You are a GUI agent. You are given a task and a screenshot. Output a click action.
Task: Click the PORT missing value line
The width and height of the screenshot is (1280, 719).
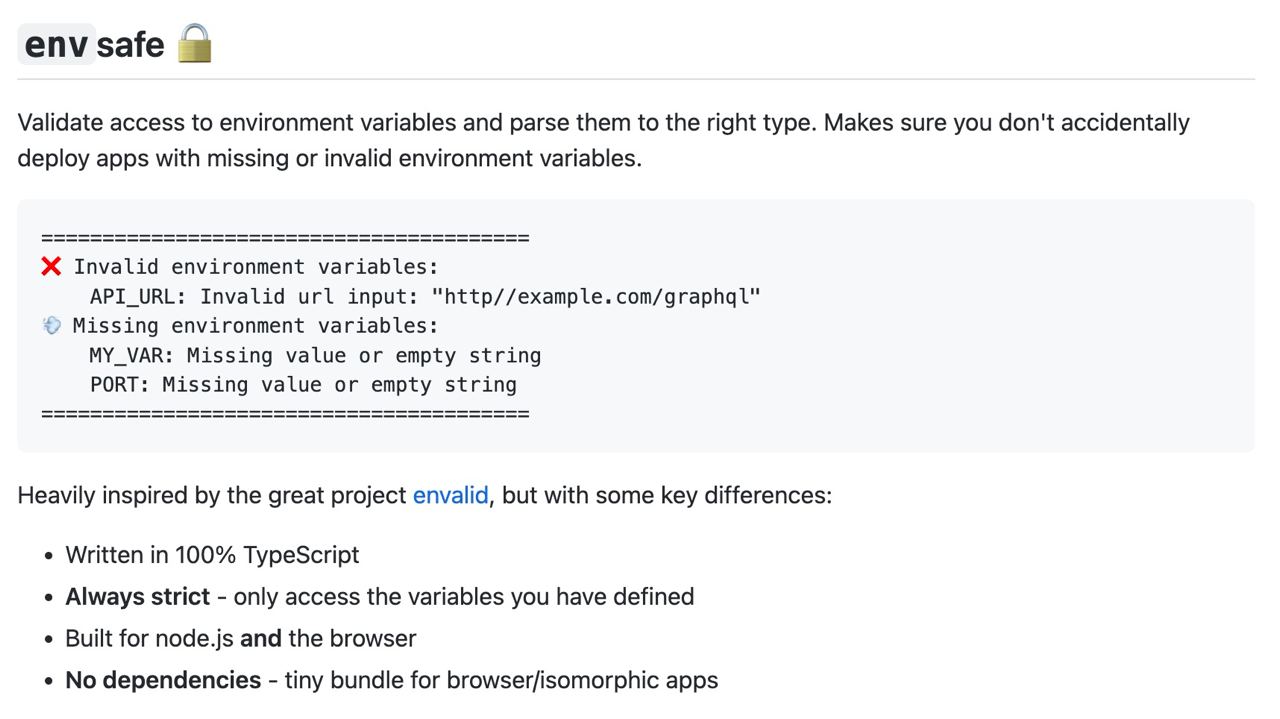pyautogui.click(x=303, y=385)
